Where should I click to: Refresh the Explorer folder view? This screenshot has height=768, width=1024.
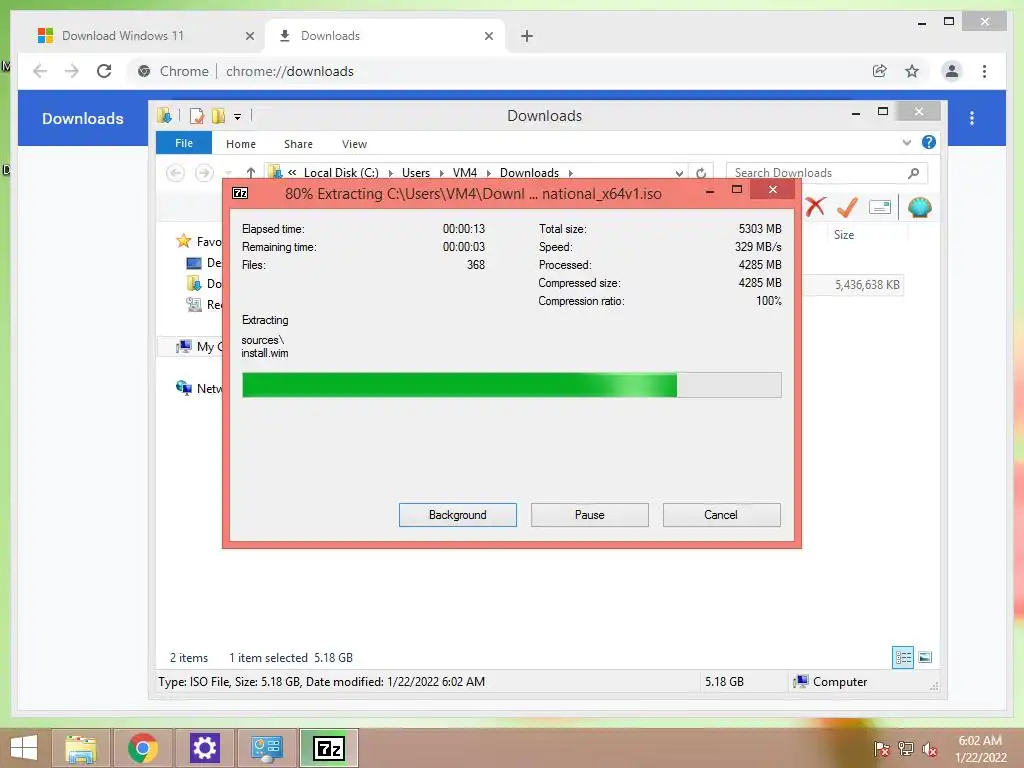click(x=701, y=173)
